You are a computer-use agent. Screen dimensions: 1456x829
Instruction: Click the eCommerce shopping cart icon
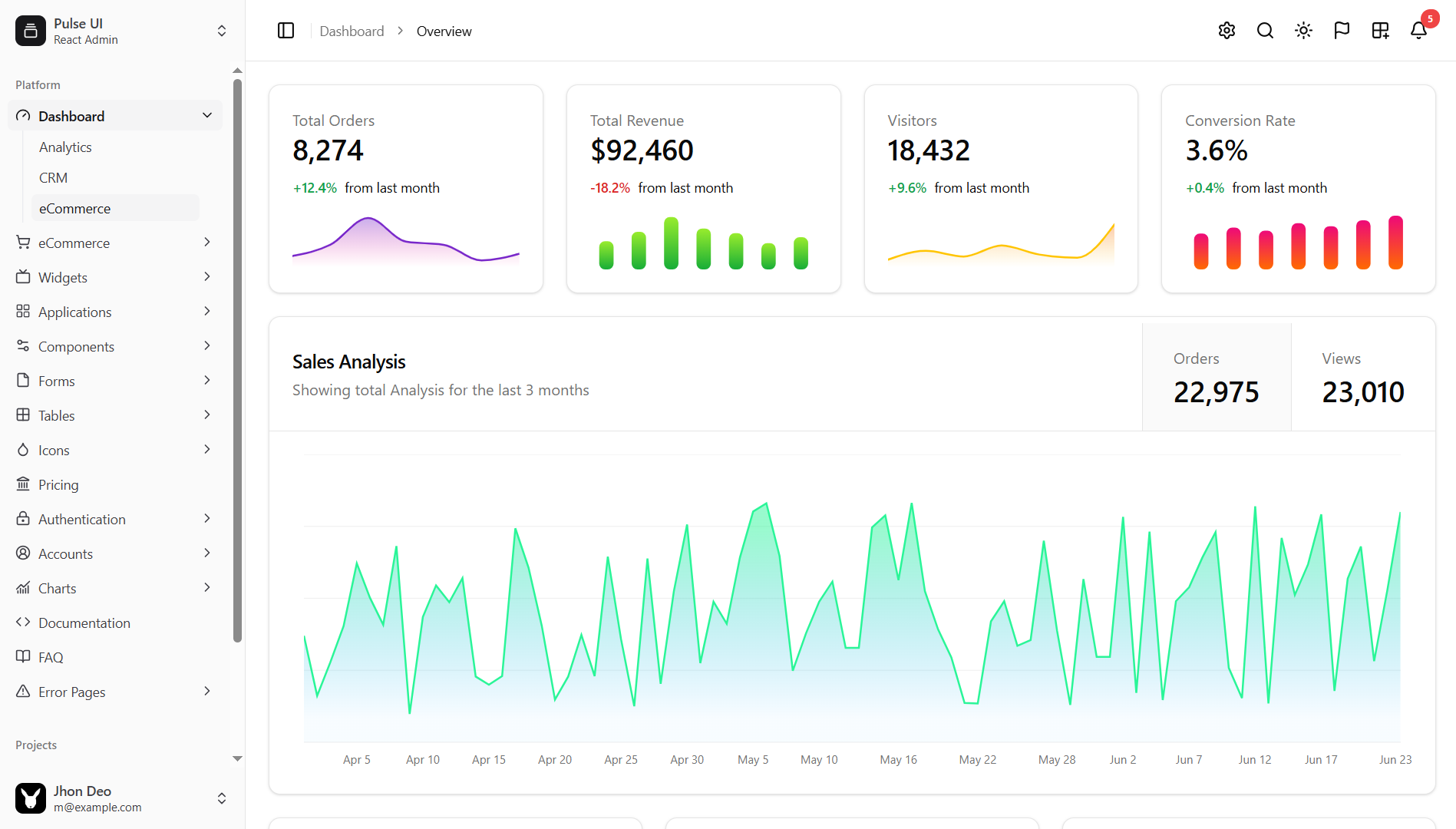23,243
